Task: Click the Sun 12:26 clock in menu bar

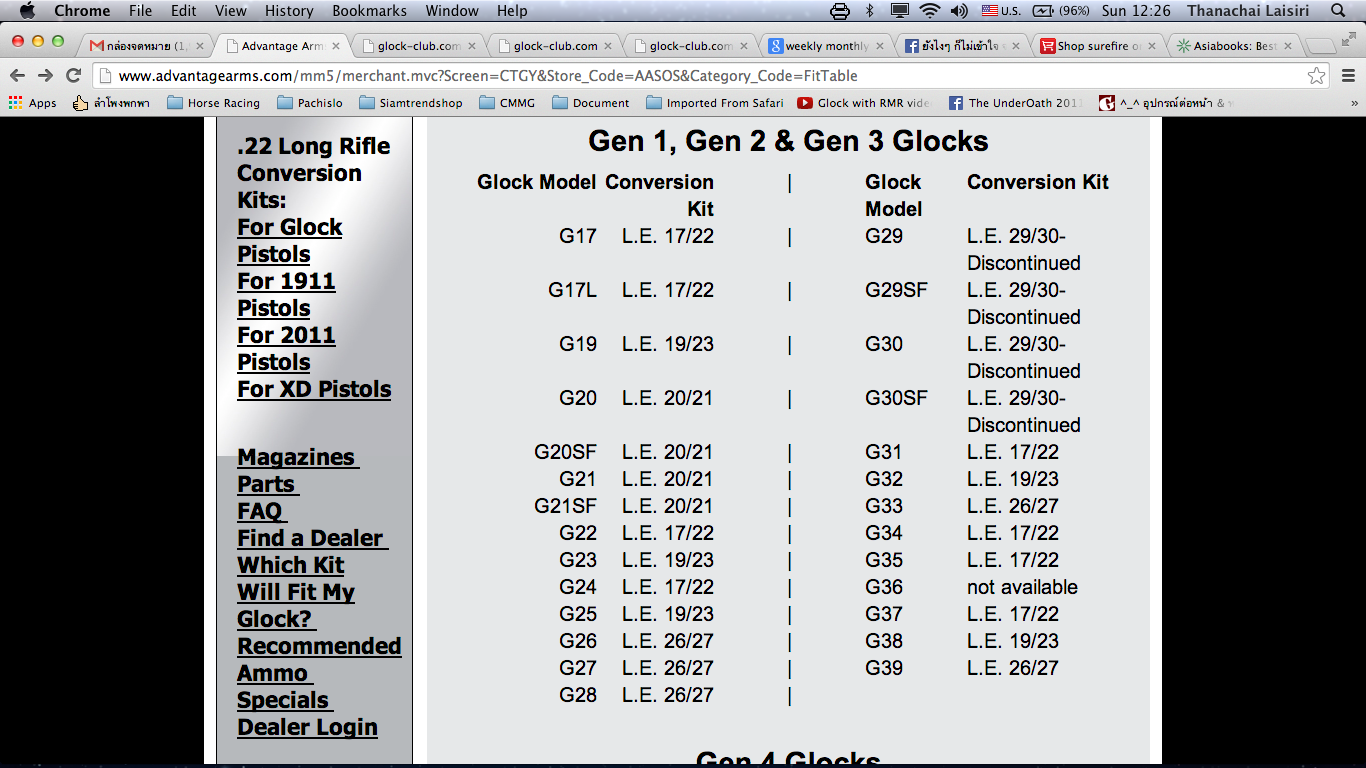Action: click(1135, 11)
